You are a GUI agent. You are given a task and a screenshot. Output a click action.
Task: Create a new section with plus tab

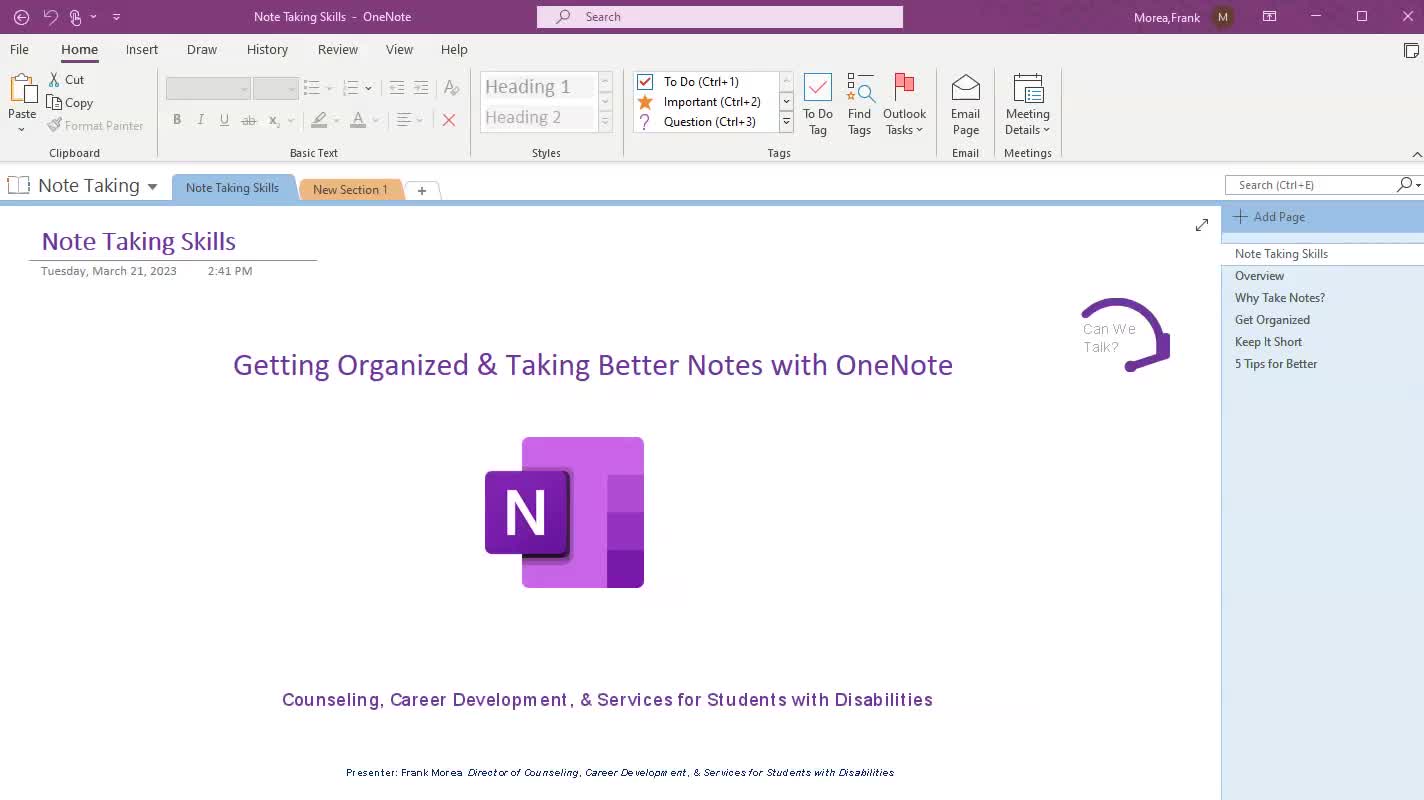[422, 190]
